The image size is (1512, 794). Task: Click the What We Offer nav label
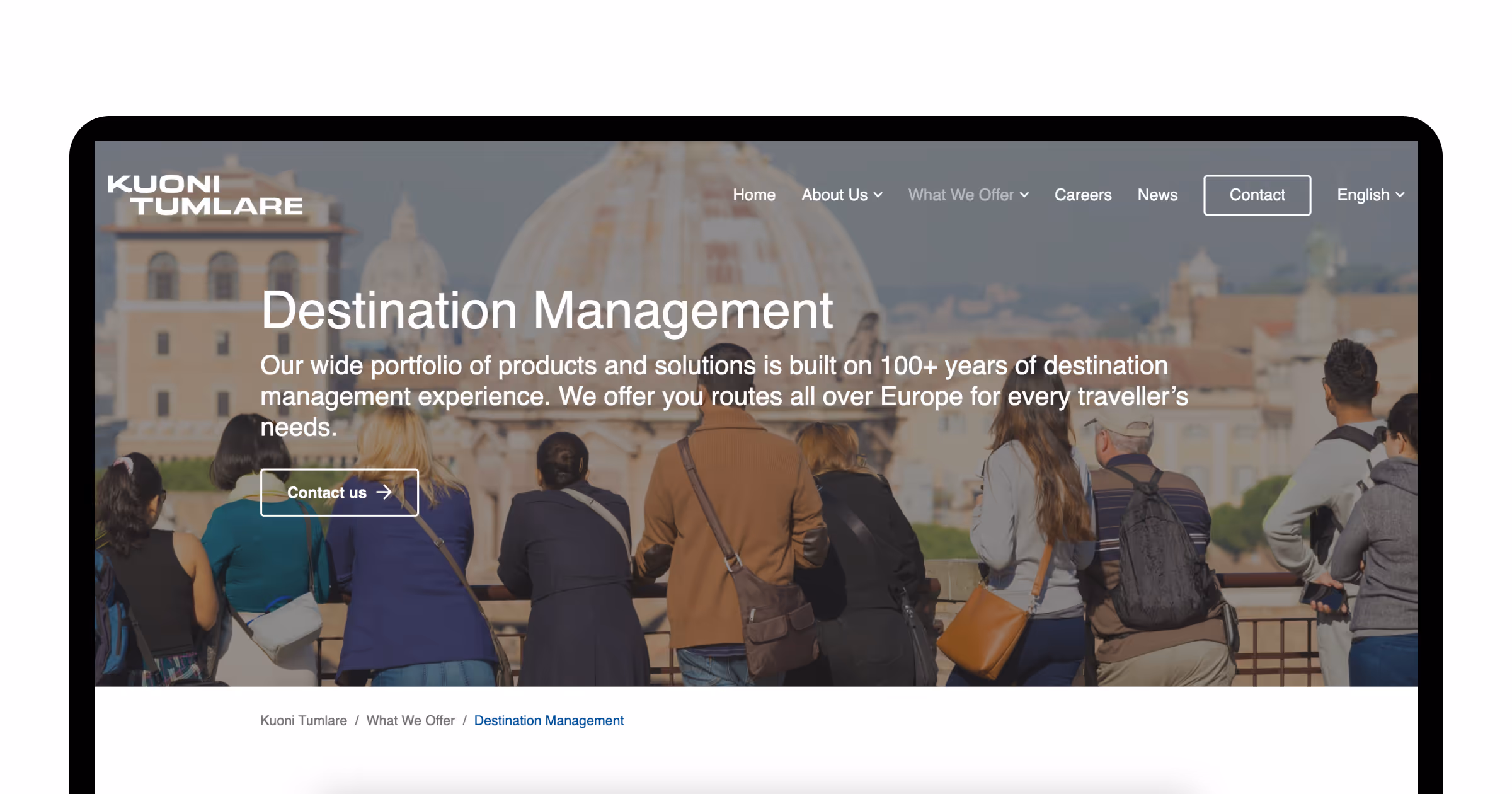961,195
